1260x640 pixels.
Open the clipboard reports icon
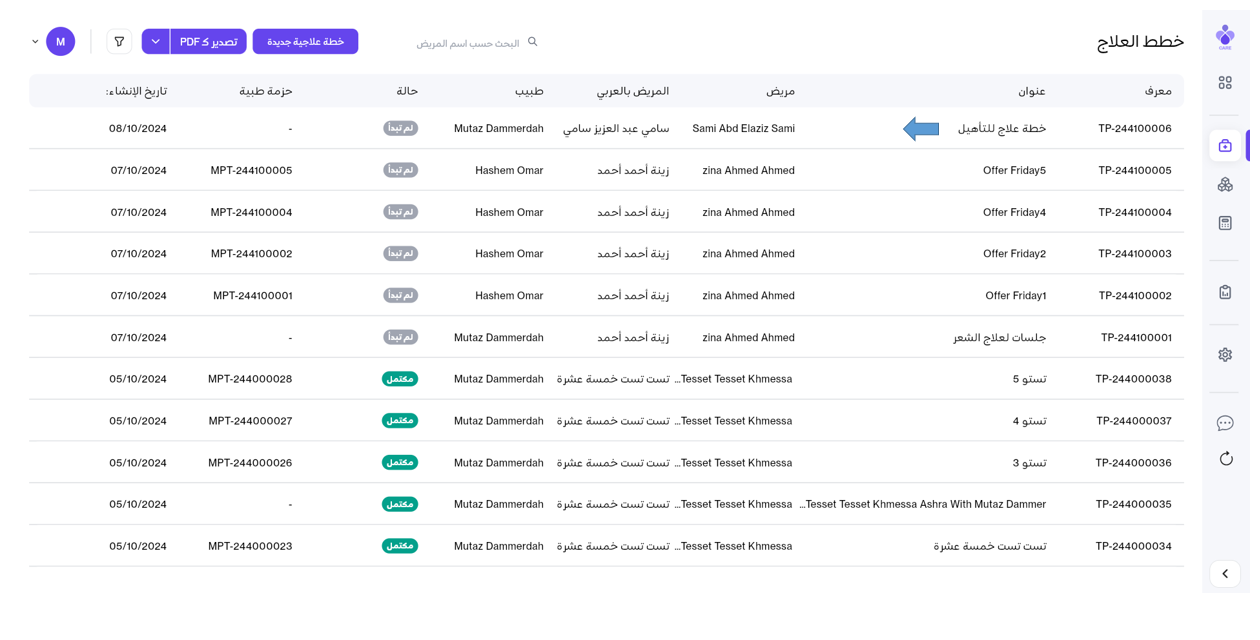1225,292
